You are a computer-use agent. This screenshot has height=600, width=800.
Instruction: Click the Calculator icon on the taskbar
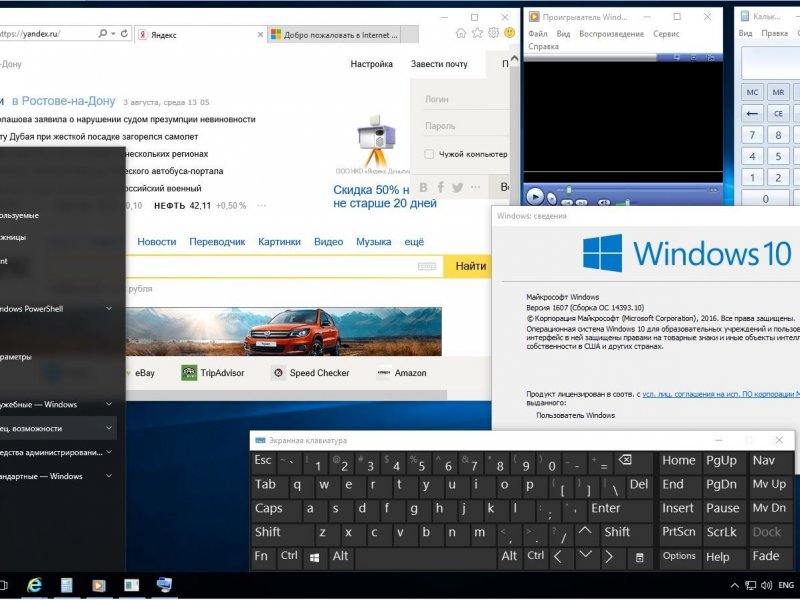[x=66, y=585]
